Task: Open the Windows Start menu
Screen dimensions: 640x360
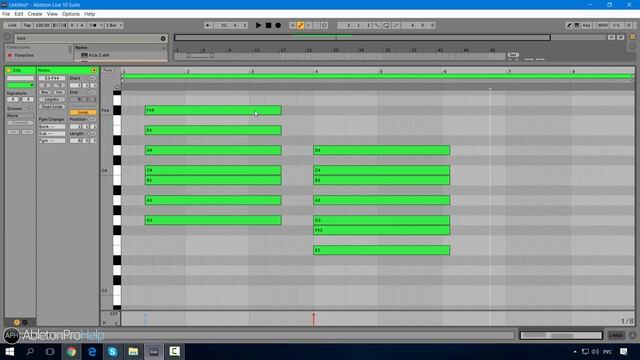Action: [10, 351]
